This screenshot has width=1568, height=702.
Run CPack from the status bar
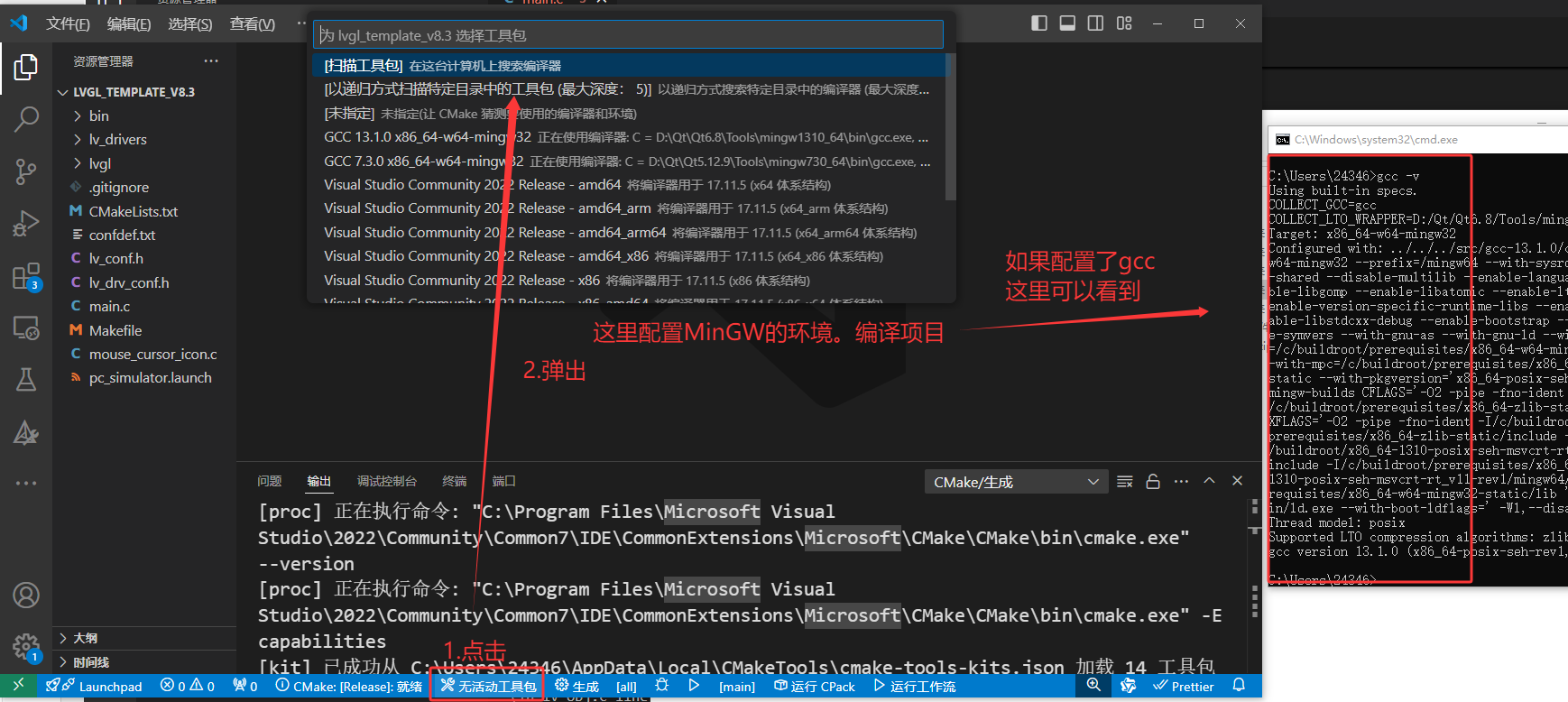click(x=815, y=686)
